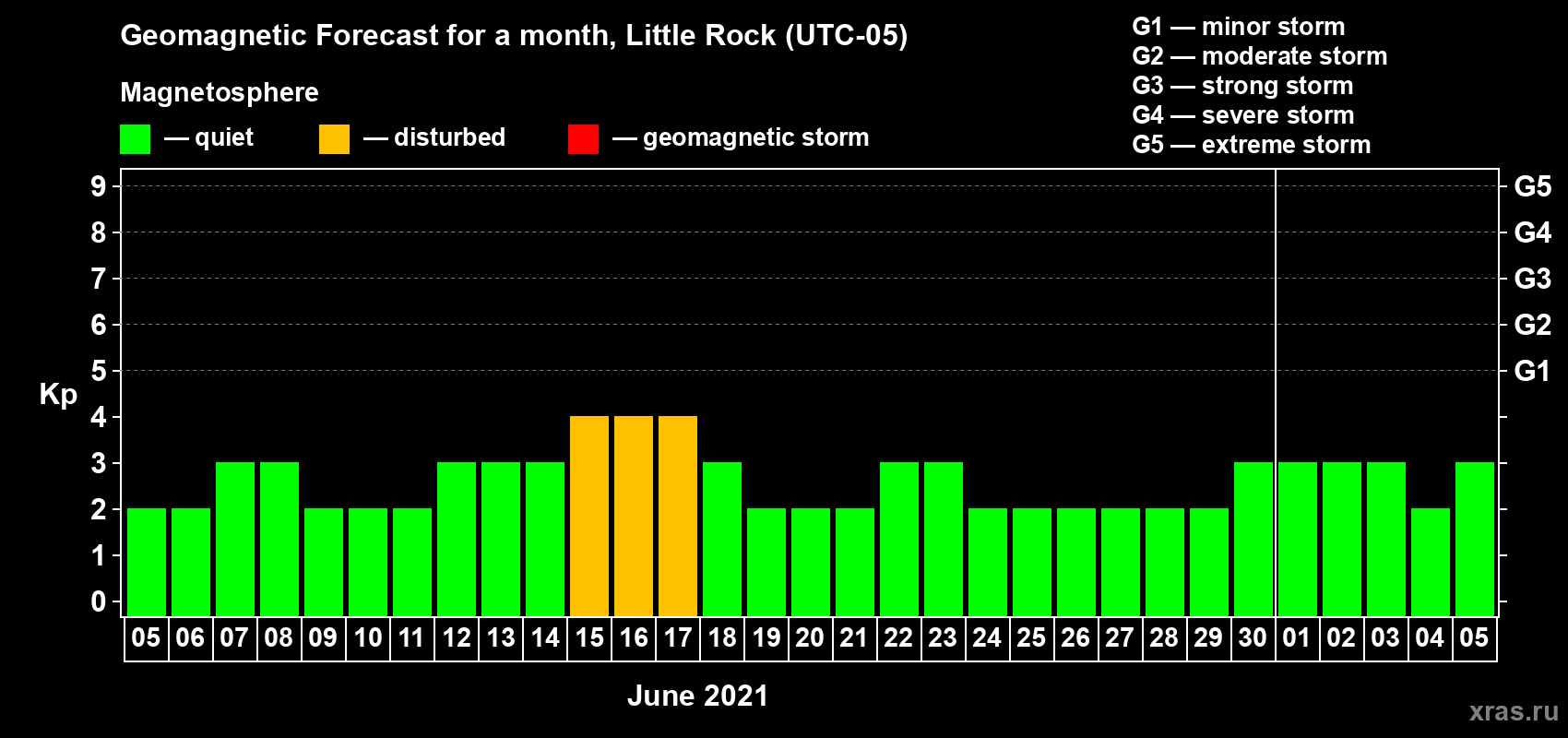Click the orange disturbed legend swatch

(334, 139)
